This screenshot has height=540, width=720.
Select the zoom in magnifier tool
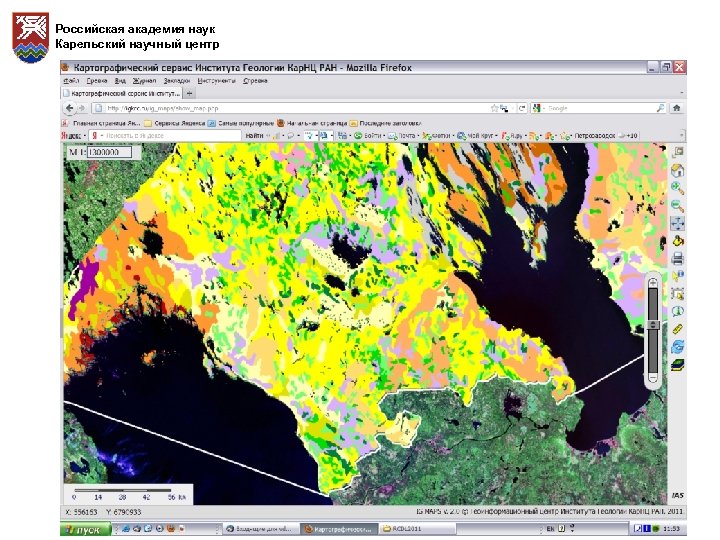[678, 188]
